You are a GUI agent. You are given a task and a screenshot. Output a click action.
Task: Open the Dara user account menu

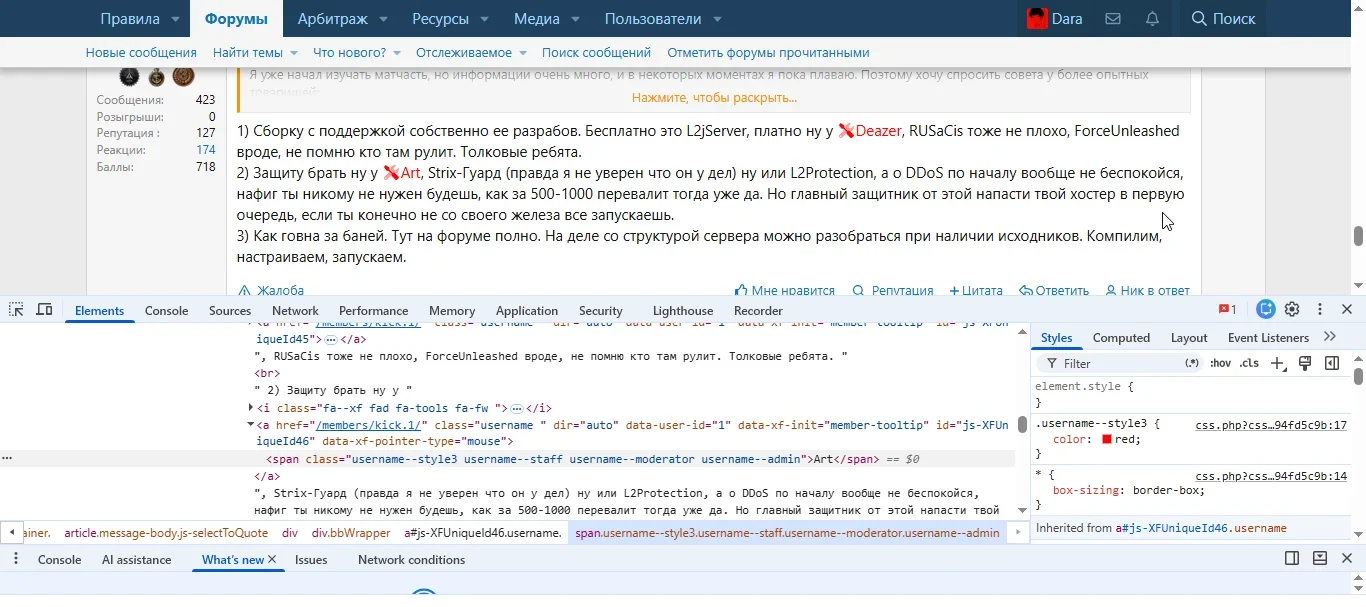click(1055, 18)
